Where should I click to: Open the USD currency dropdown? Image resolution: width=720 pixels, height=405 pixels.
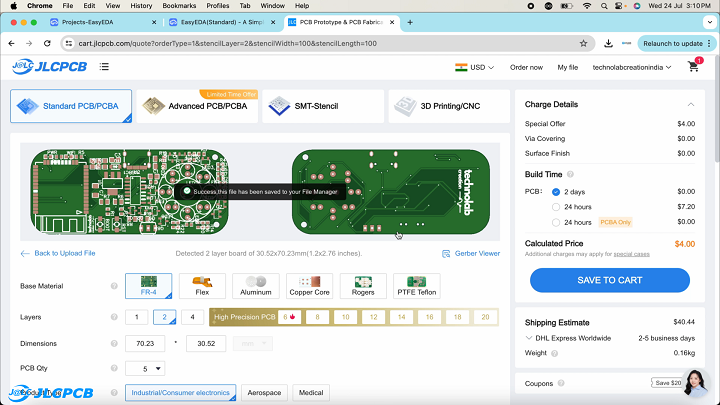pos(474,68)
